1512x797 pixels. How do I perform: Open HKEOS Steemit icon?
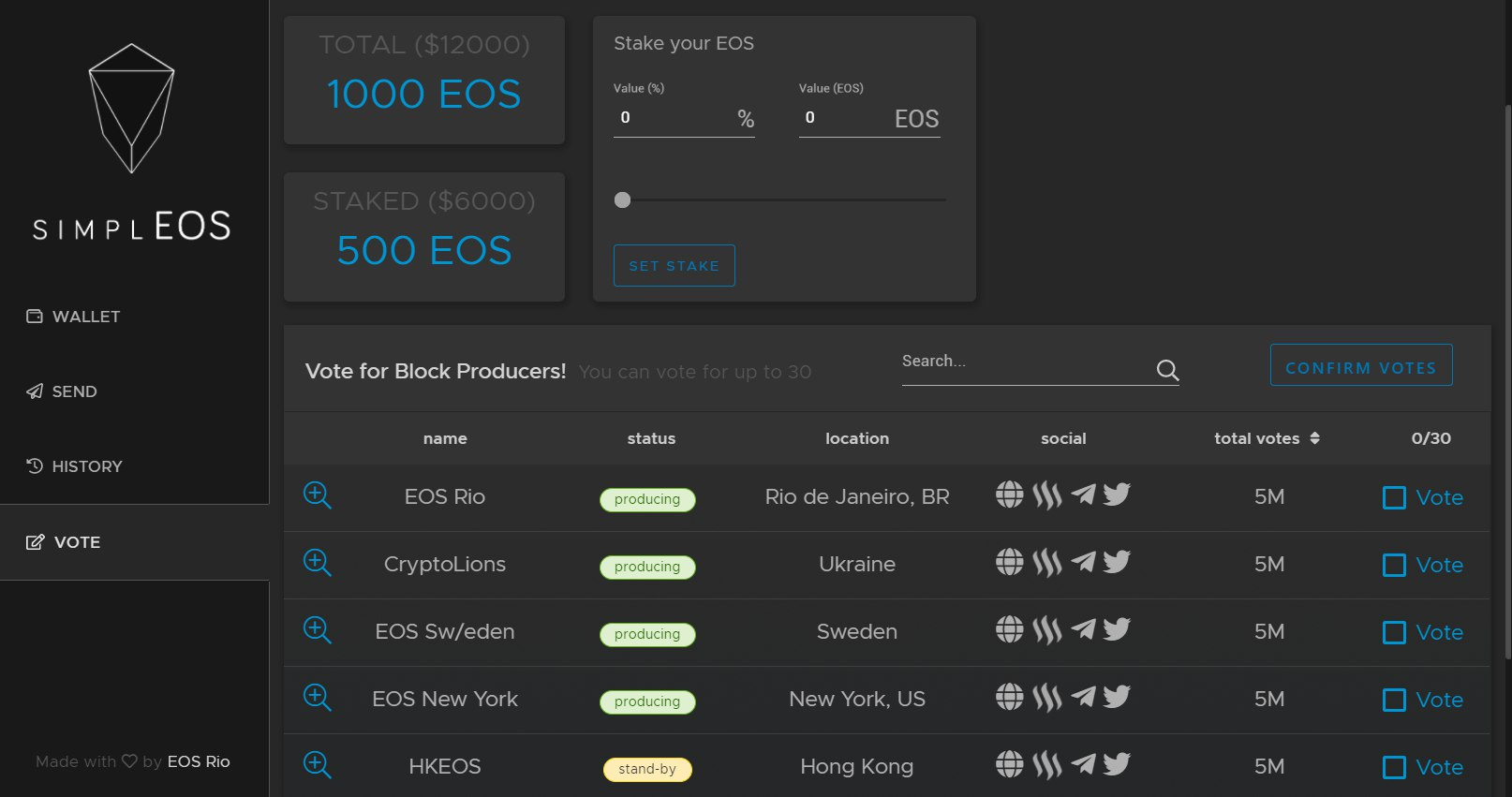(1047, 764)
